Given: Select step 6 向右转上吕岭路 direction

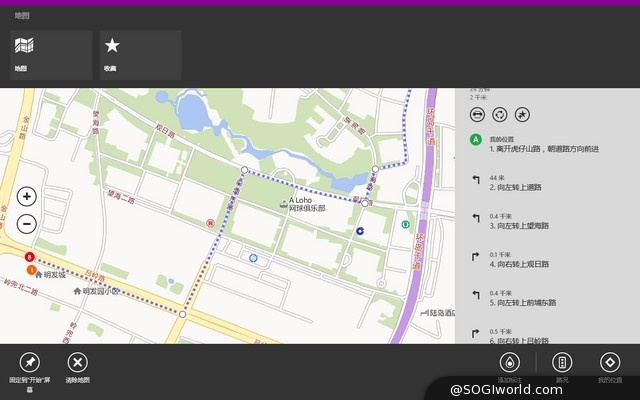Looking at the screenshot, I should pos(519,340).
